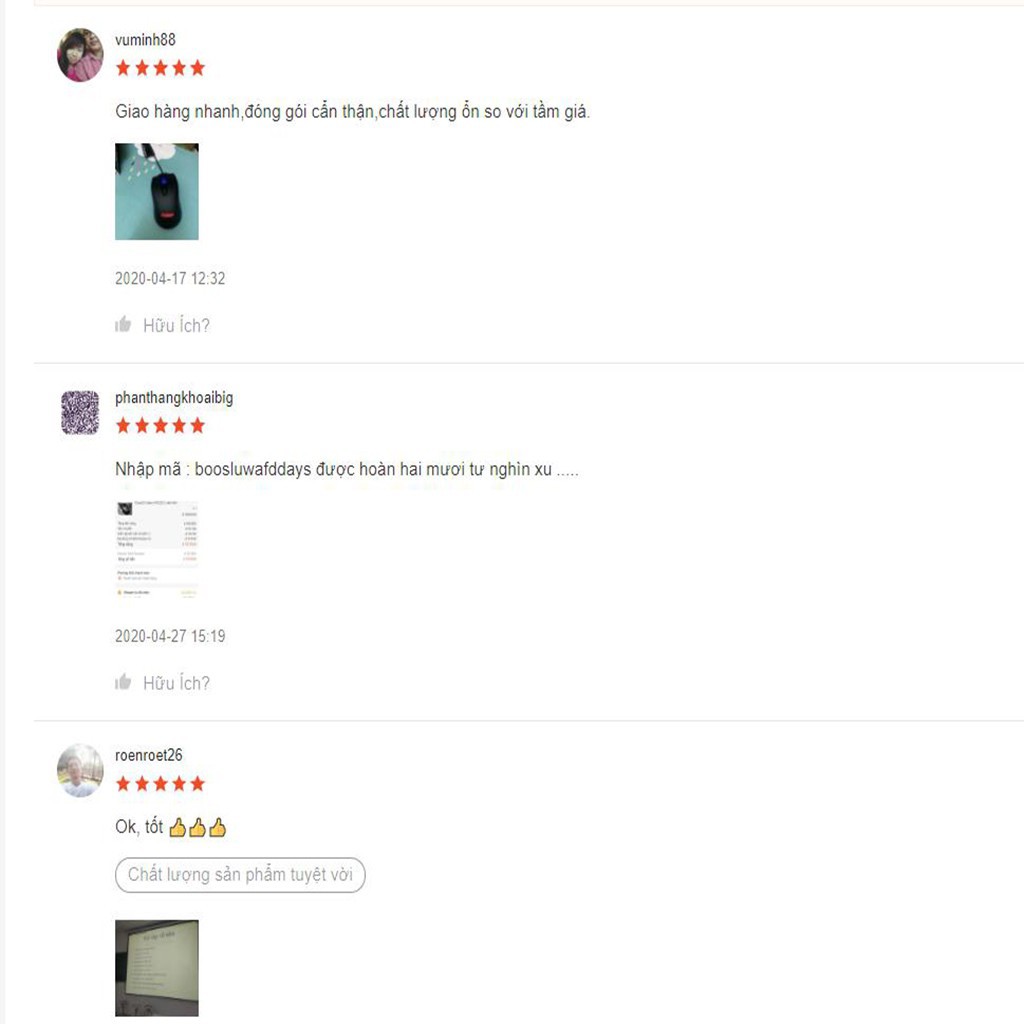
Task: Open the projector screen photo by roenroet26
Action: 157,968
